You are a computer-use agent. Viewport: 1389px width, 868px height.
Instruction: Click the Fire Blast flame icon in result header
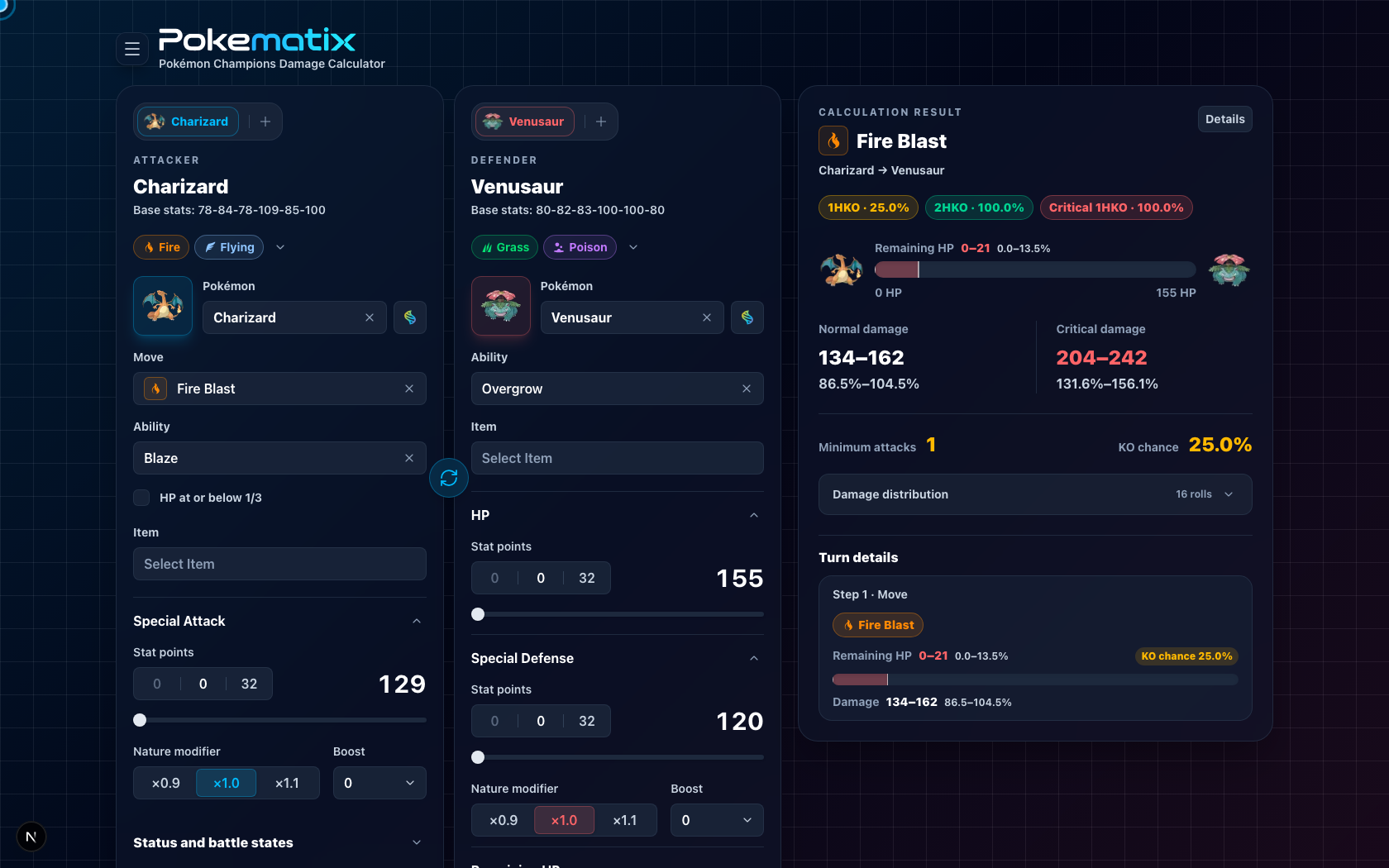(x=833, y=141)
